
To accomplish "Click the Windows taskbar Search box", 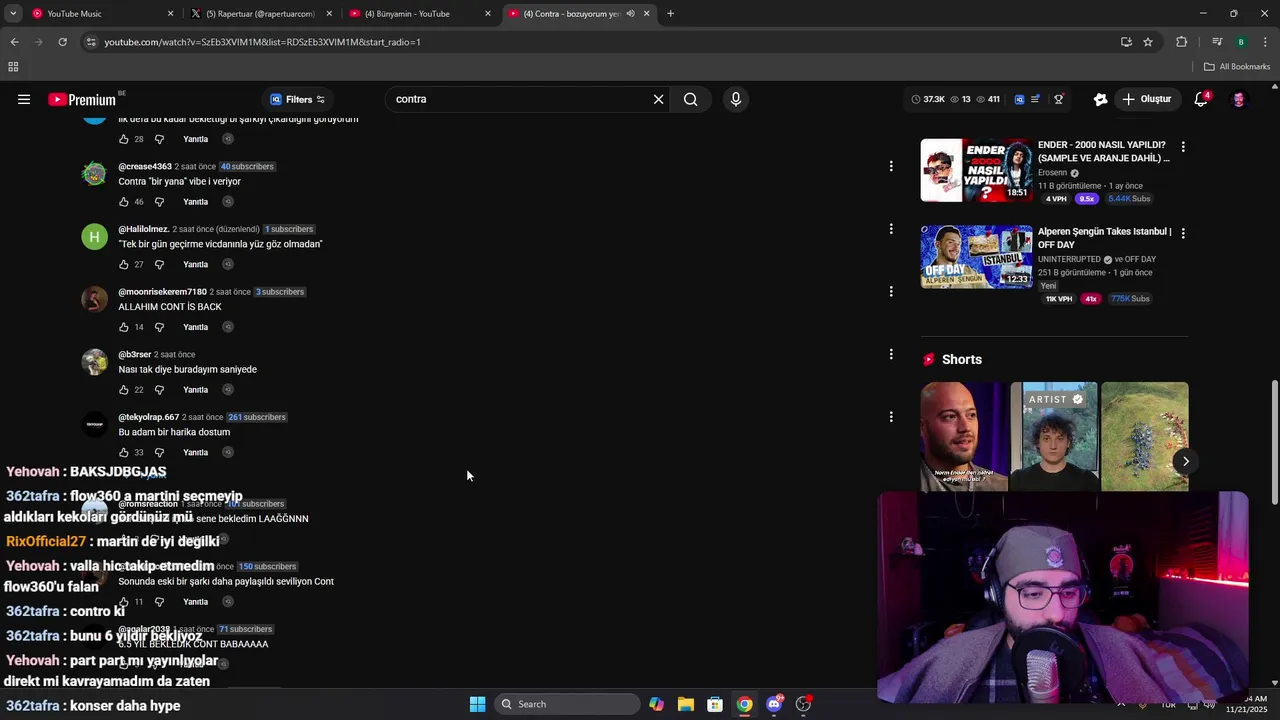I will click(568, 704).
